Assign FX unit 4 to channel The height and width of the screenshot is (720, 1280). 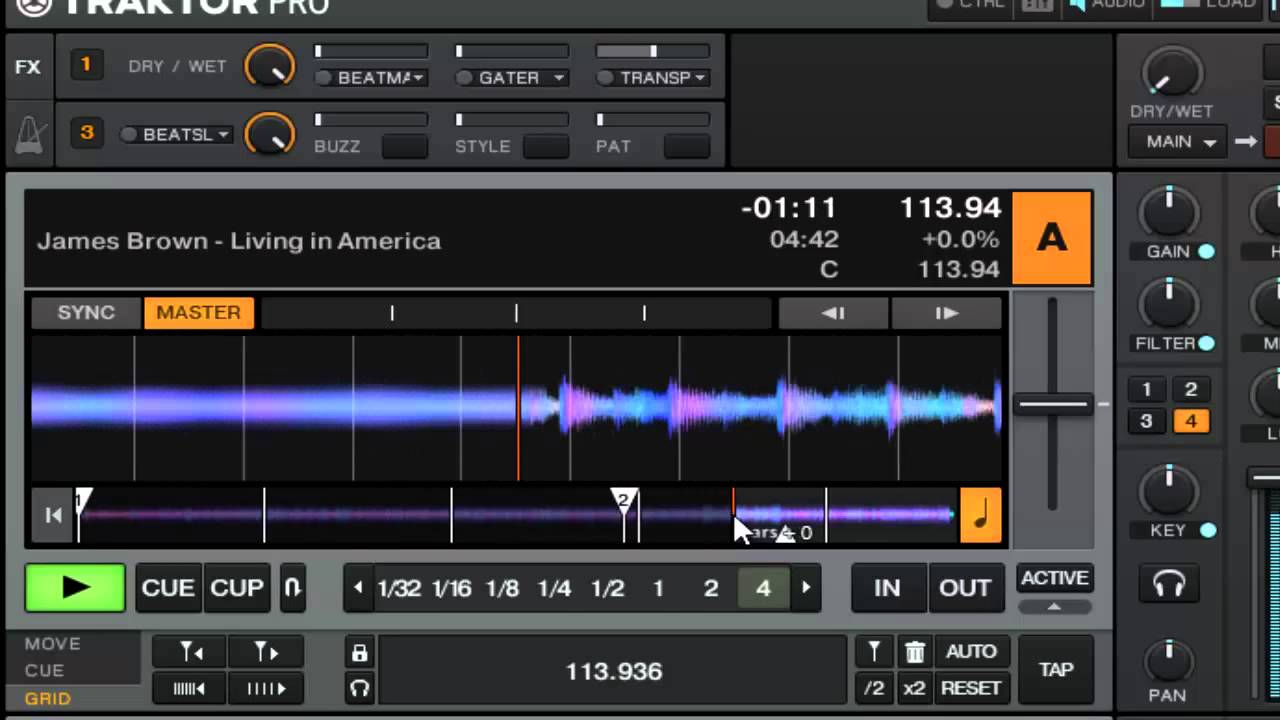1190,421
